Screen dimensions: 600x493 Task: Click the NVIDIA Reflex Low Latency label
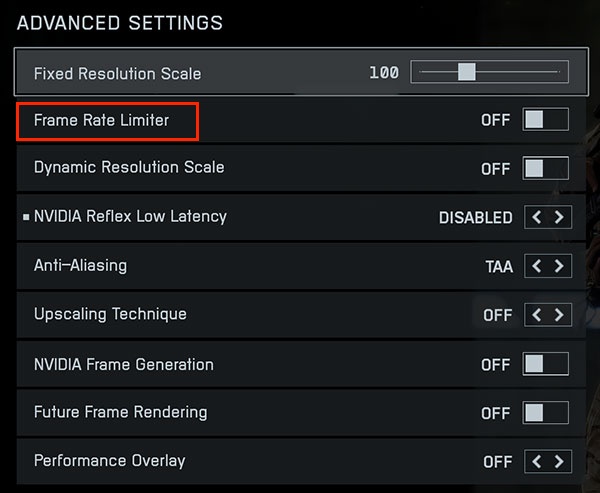(130, 216)
